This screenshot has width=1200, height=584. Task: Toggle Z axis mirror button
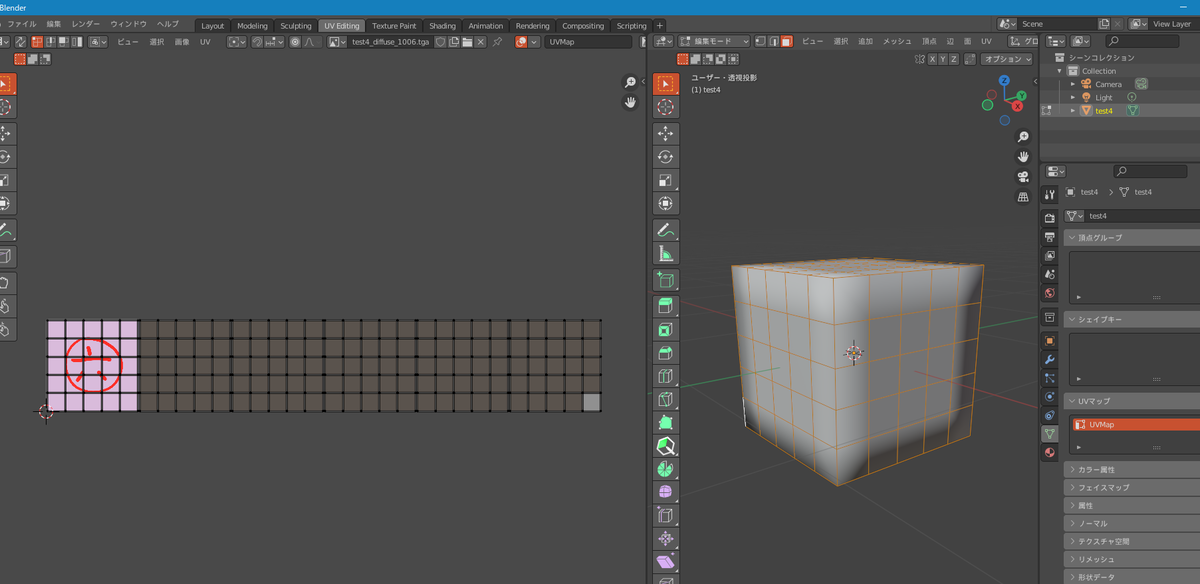[x=955, y=59]
